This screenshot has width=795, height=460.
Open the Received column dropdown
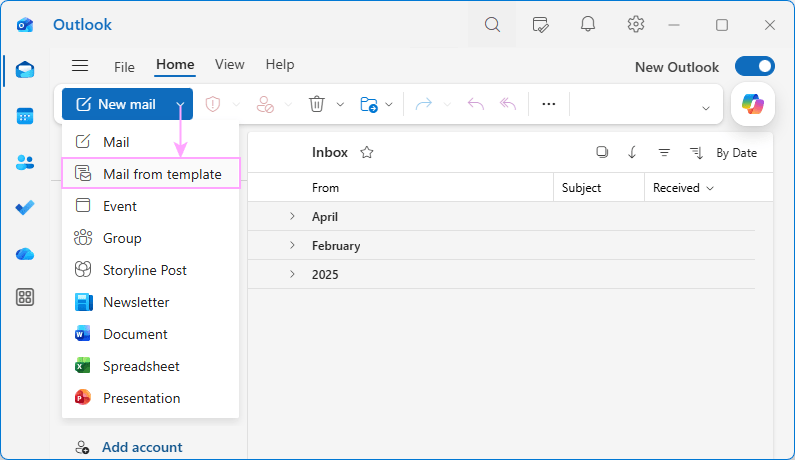(710, 188)
